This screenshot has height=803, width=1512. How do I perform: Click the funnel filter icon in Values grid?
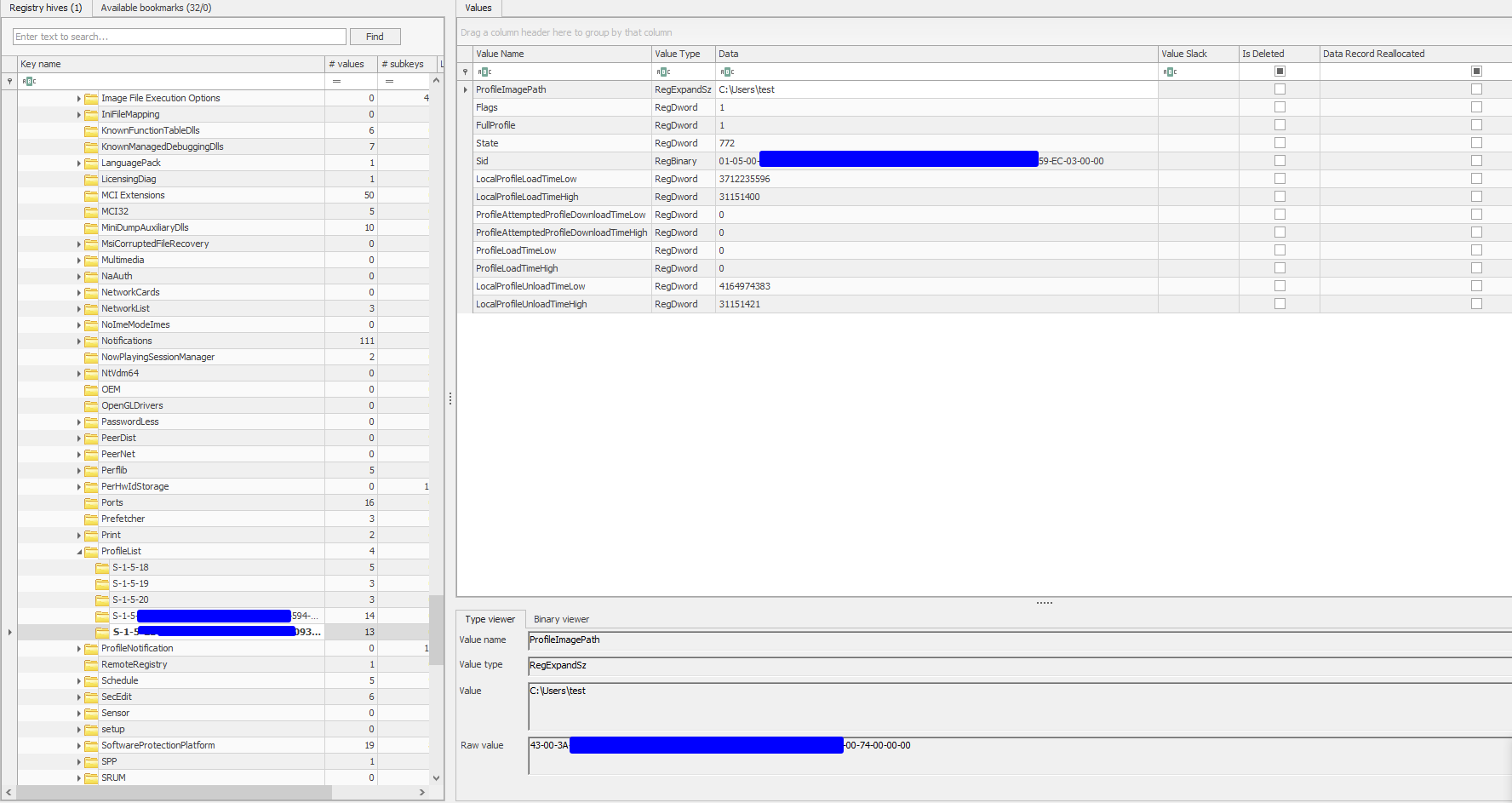coord(465,72)
